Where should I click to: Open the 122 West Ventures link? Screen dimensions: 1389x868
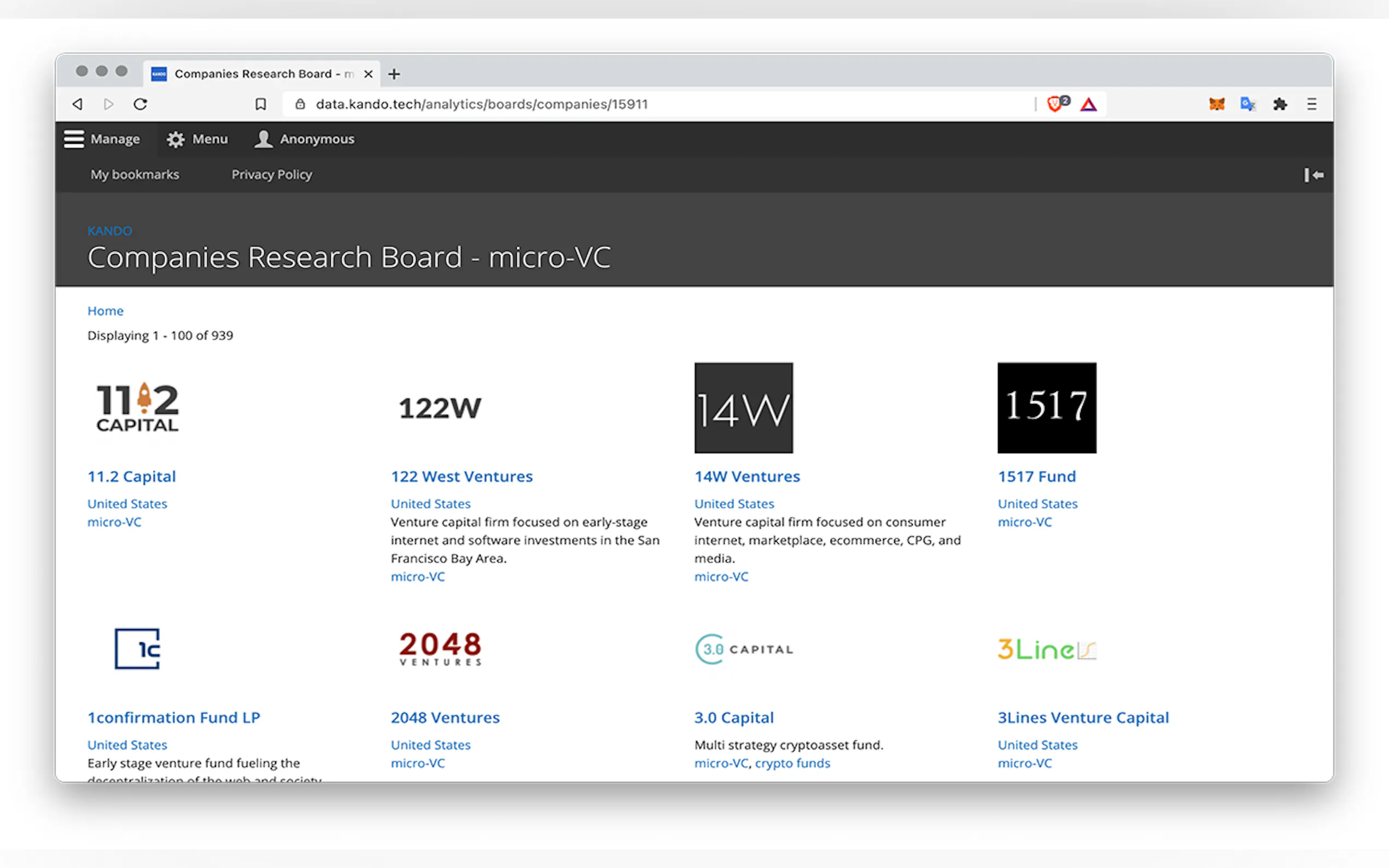[x=462, y=477]
